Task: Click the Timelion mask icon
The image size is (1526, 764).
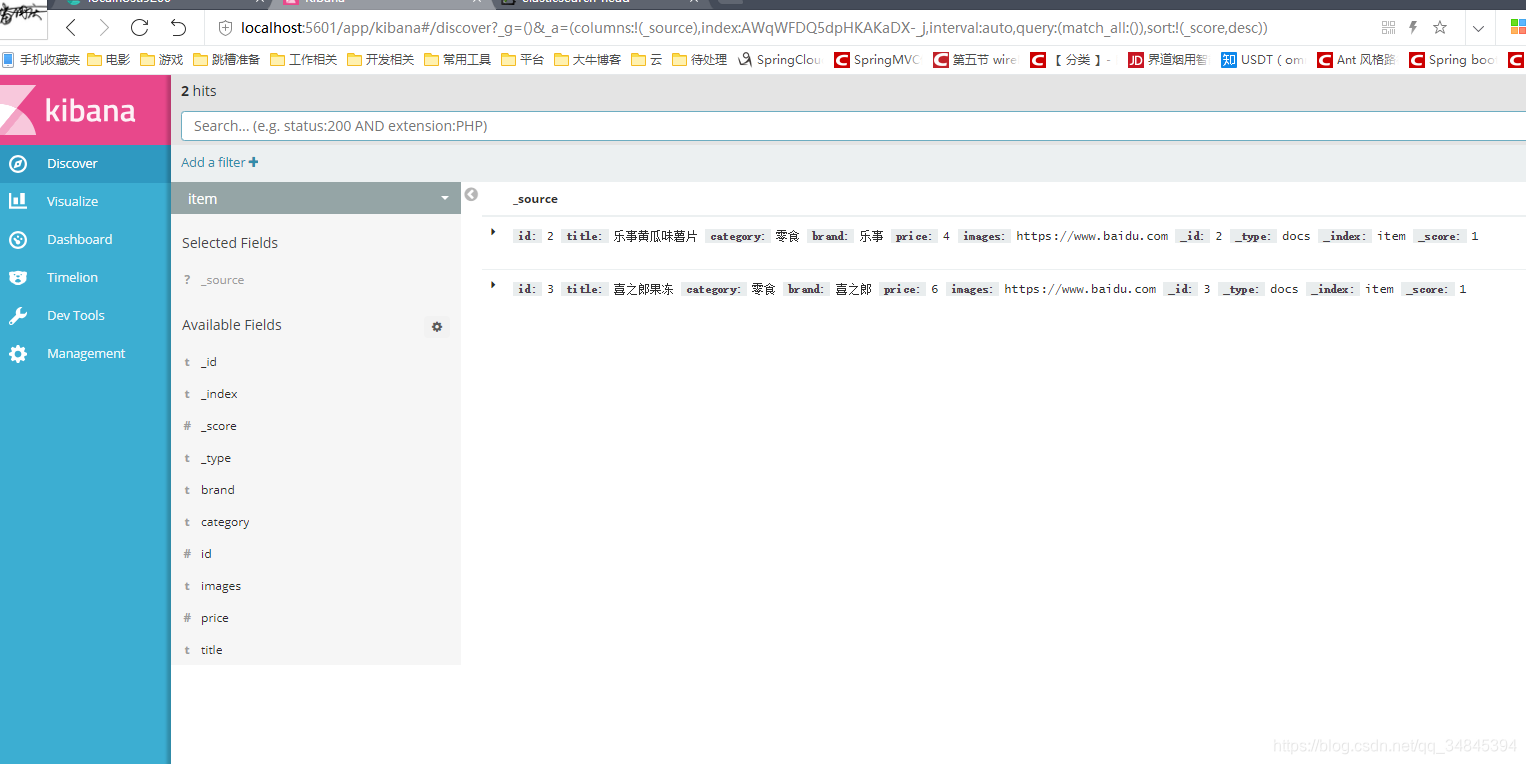Action: point(17,277)
